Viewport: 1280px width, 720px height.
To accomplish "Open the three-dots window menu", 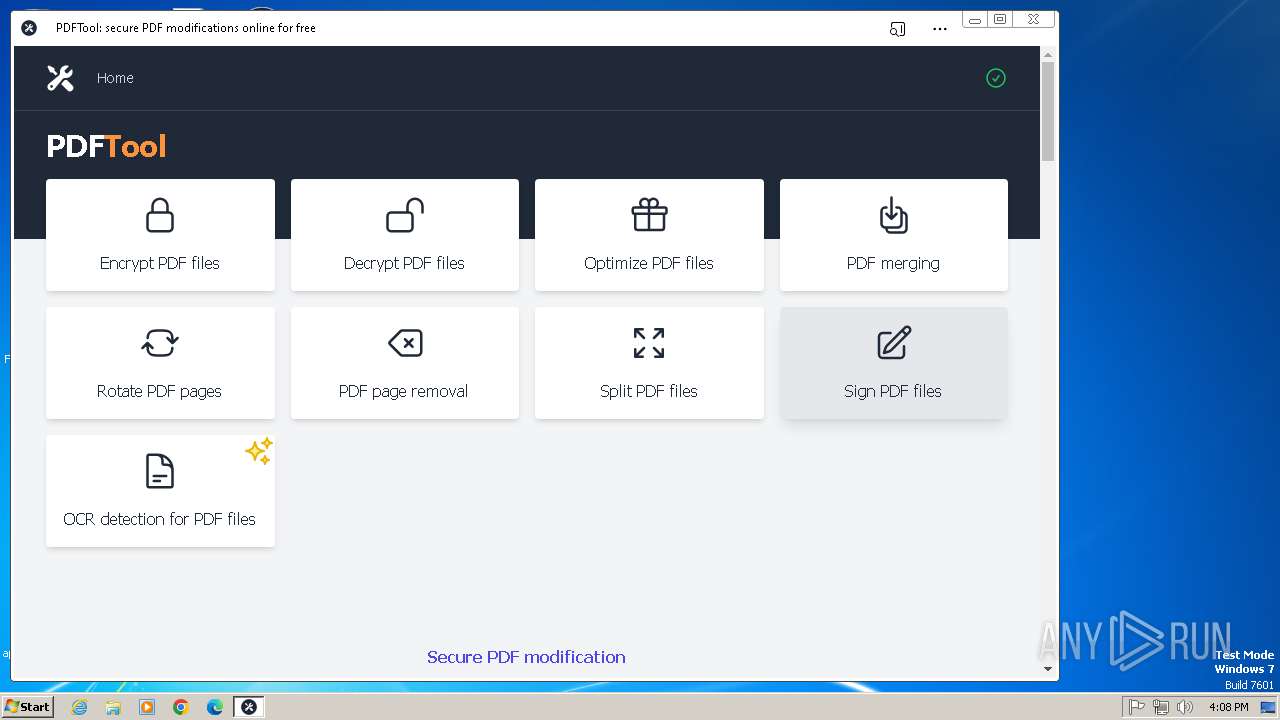I will (x=939, y=29).
